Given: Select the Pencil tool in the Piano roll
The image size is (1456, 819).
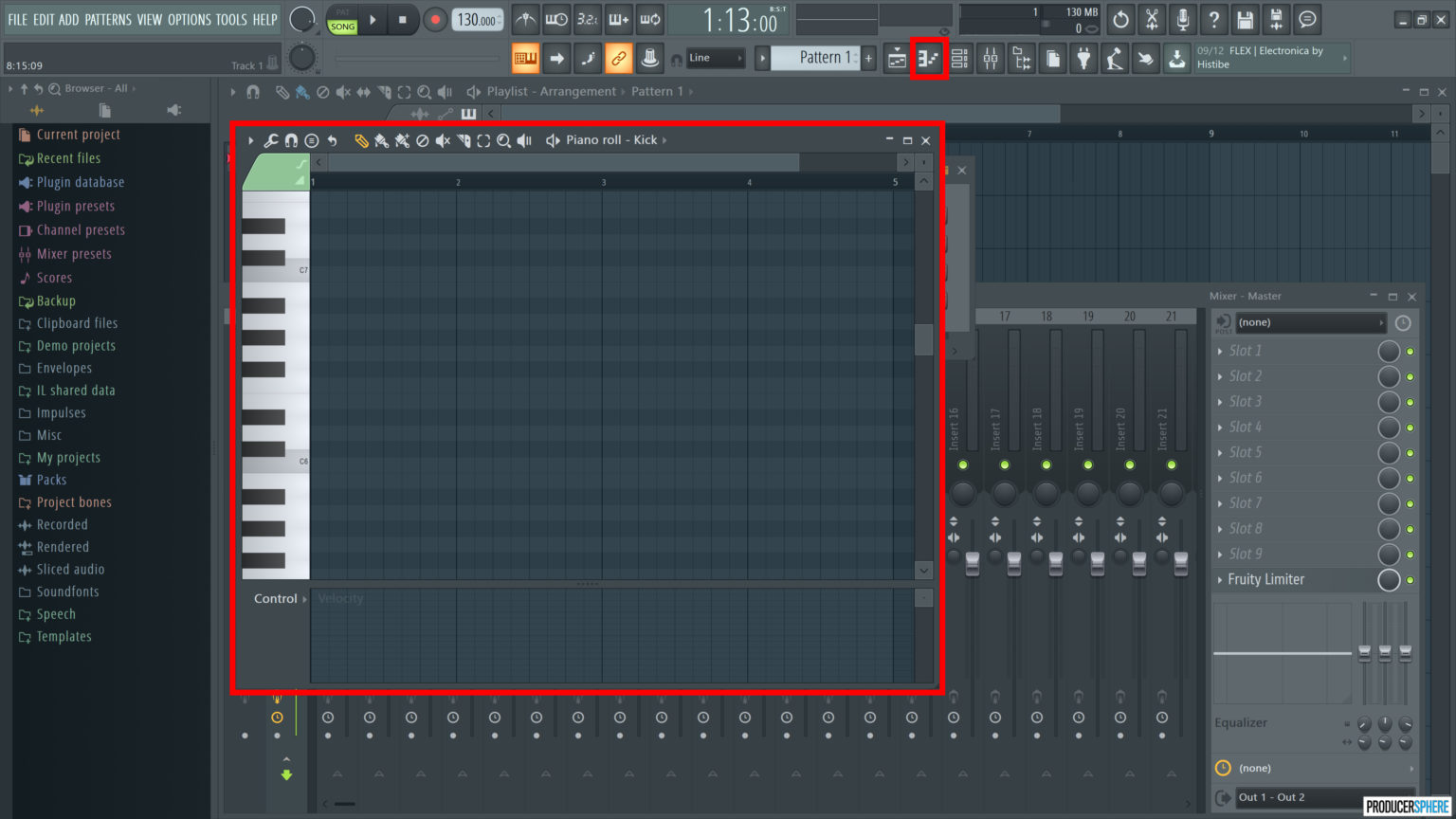Looking at the screenshot, I should point(361,140).
